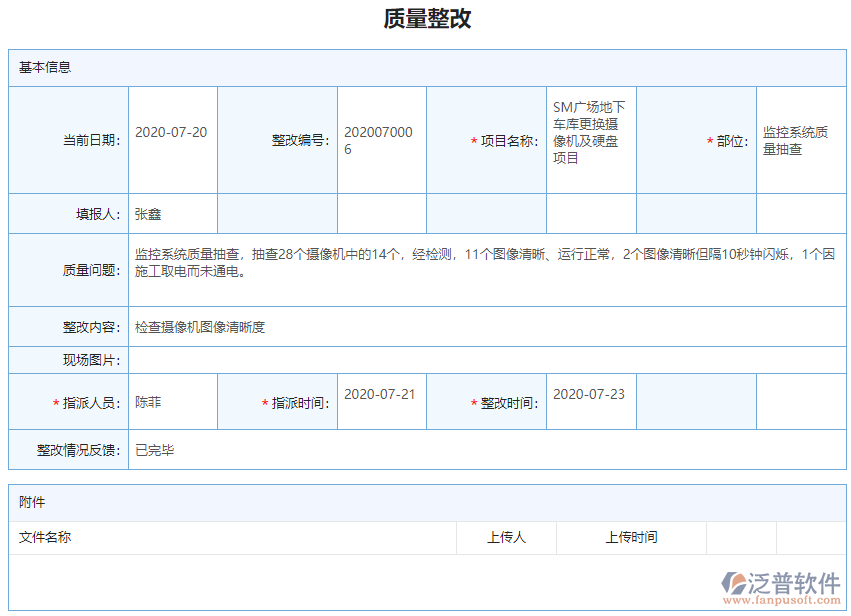Click the 上传人 column header
Viewport: 851px width, 616px height.
click(506, 537)
